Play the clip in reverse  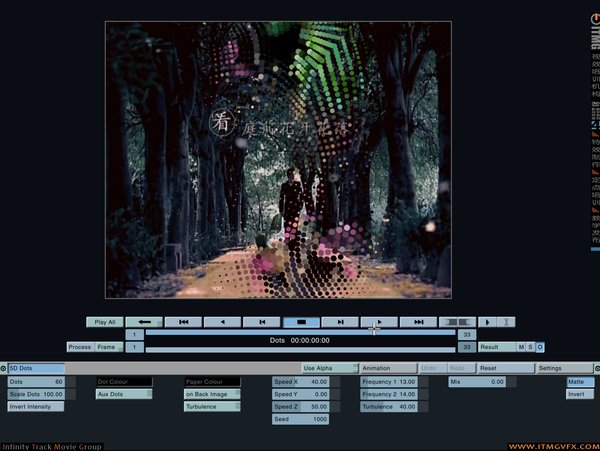click(x=222, y=322)
